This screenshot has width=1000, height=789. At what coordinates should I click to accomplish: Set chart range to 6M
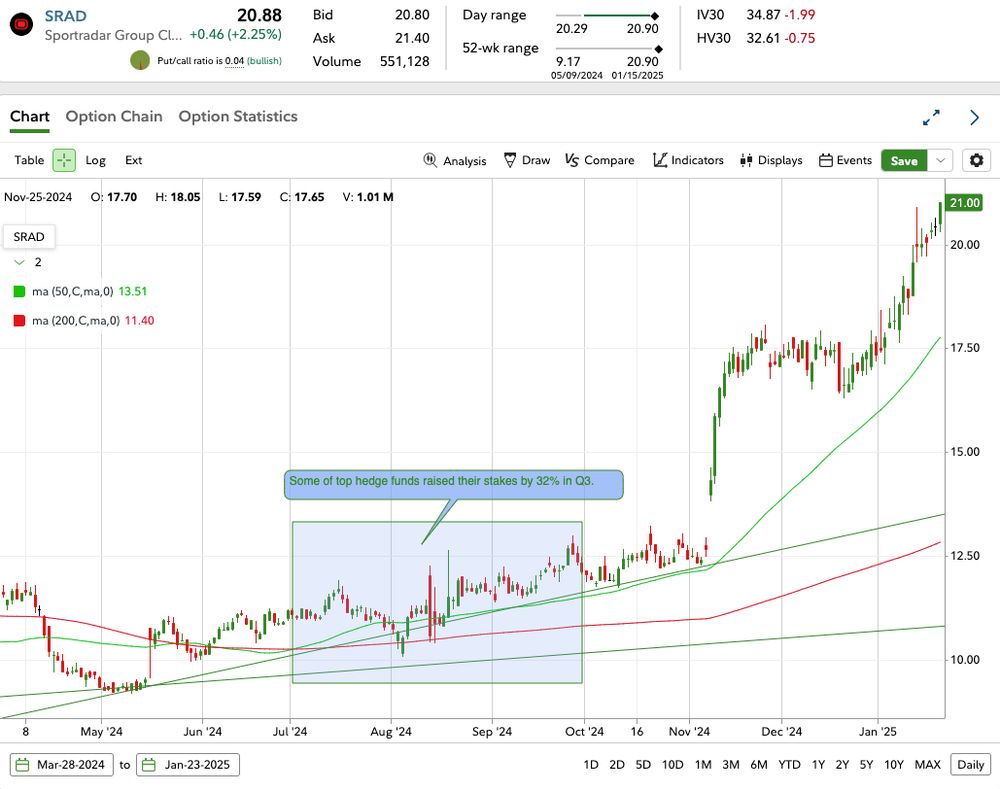click(x=759, y=765)
